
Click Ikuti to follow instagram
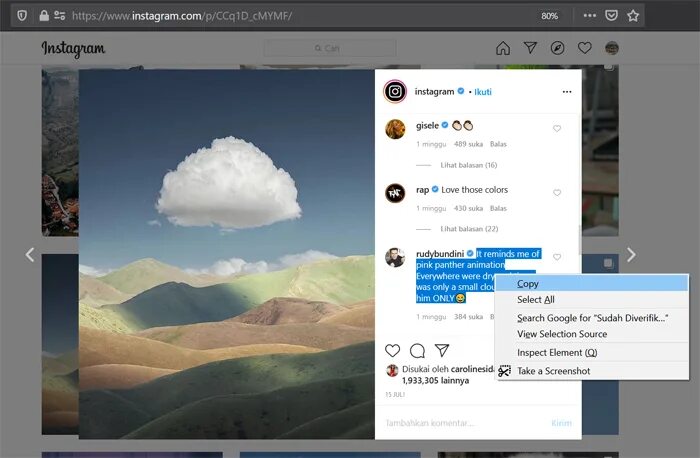point(483,92)
